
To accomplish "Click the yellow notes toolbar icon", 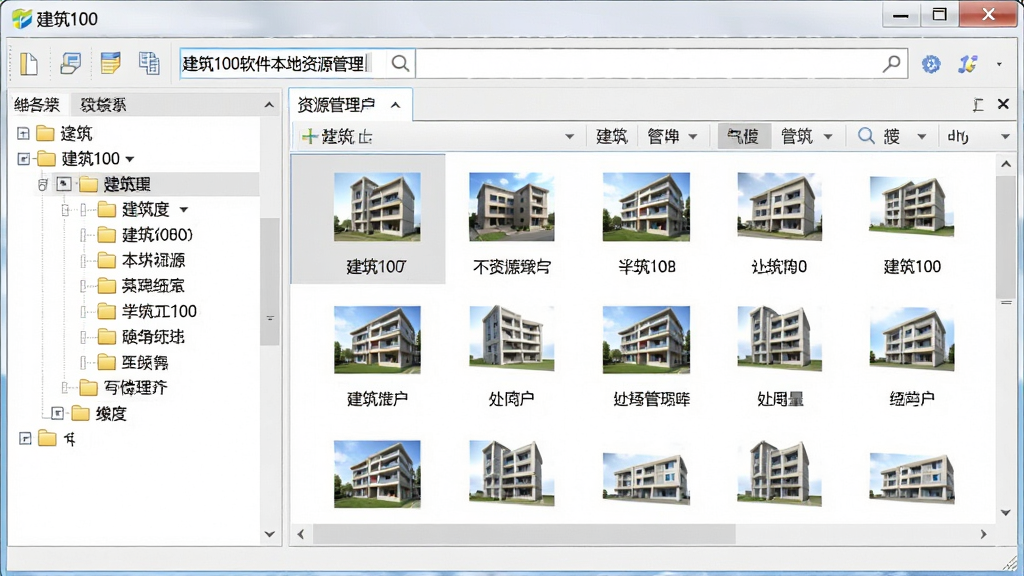I will tap(110, 63).
